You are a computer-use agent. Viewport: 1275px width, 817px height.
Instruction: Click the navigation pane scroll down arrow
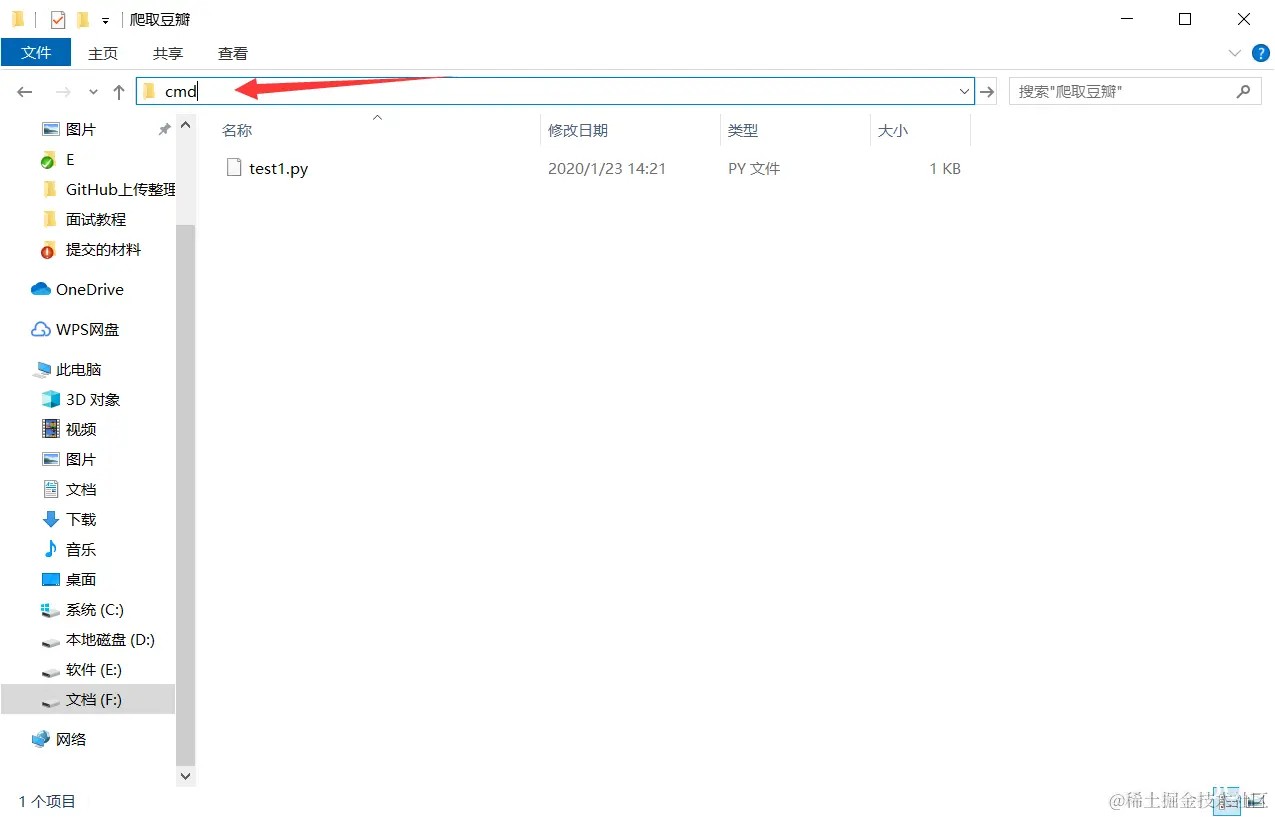pyautogui.click(x=186, y=775)
